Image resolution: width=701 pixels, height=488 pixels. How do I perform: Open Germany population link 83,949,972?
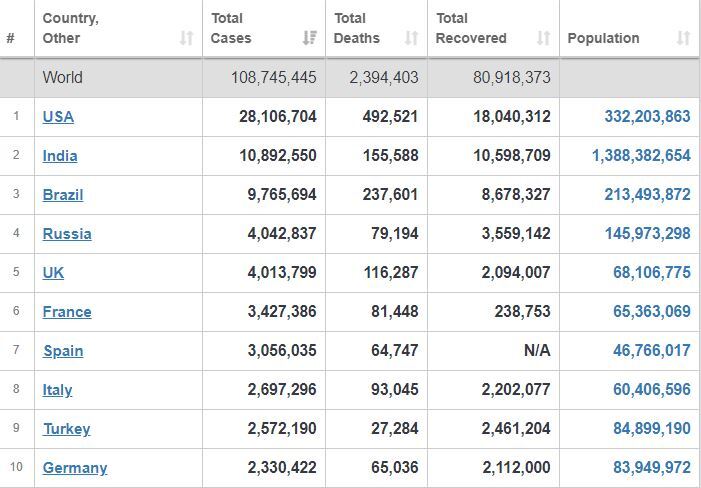click(652, 467)
